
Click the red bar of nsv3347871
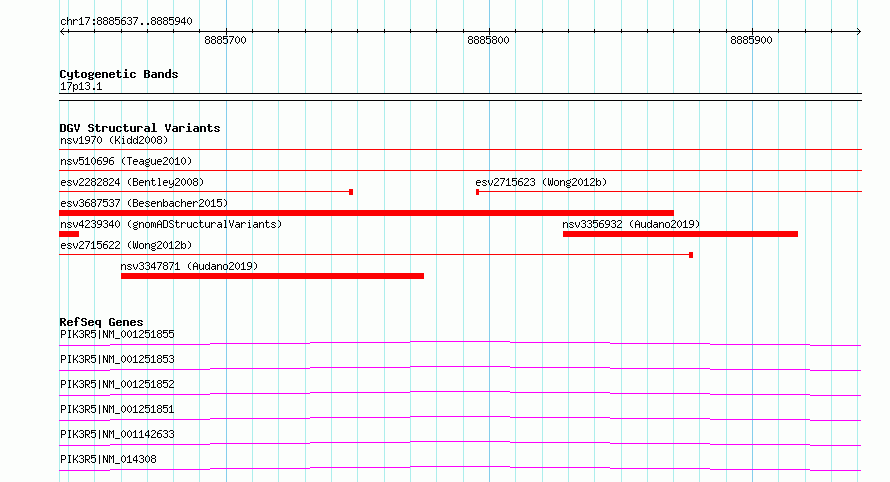(x=272, y=276)
